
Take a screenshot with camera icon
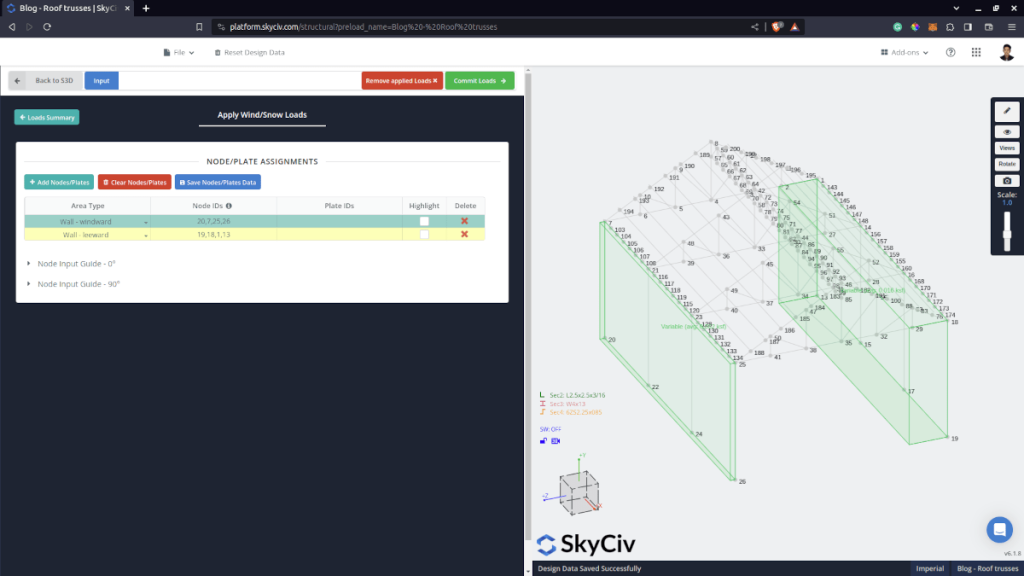pyautogui.click(x=1007, y=180)
